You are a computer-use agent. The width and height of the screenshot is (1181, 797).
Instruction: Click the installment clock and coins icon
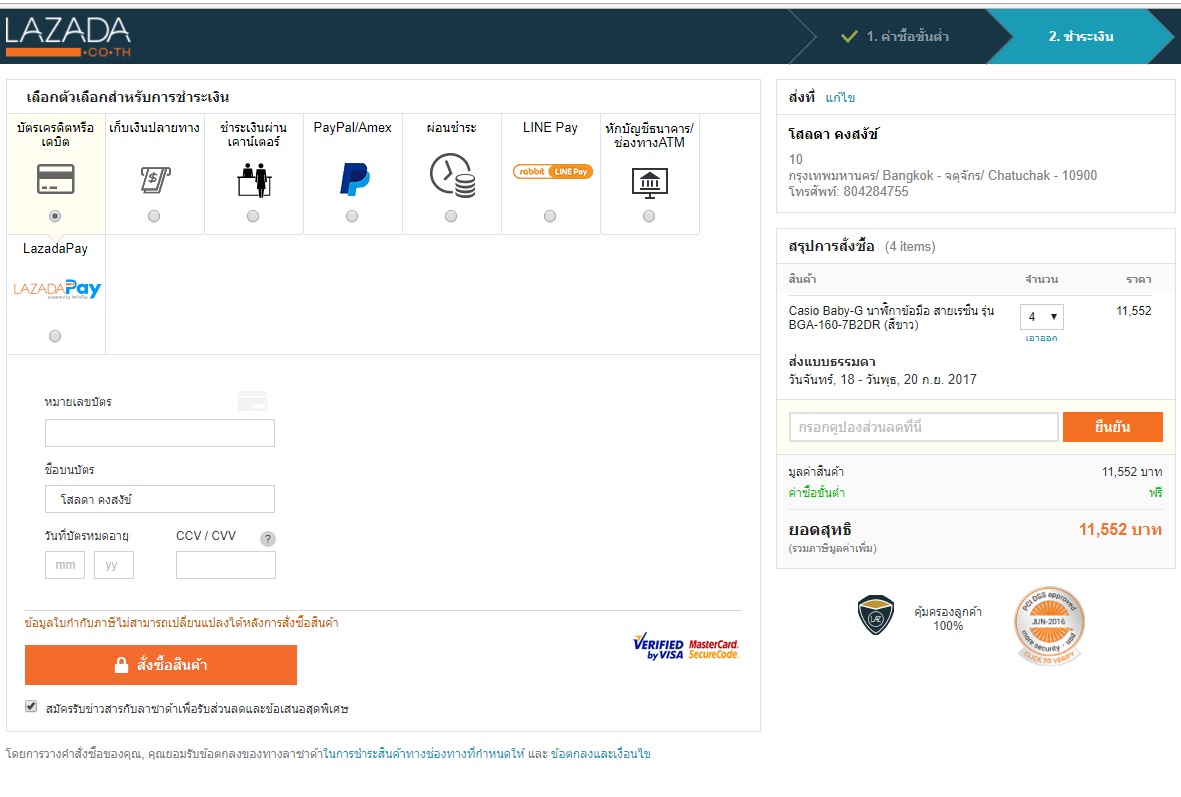coord(453,176)
